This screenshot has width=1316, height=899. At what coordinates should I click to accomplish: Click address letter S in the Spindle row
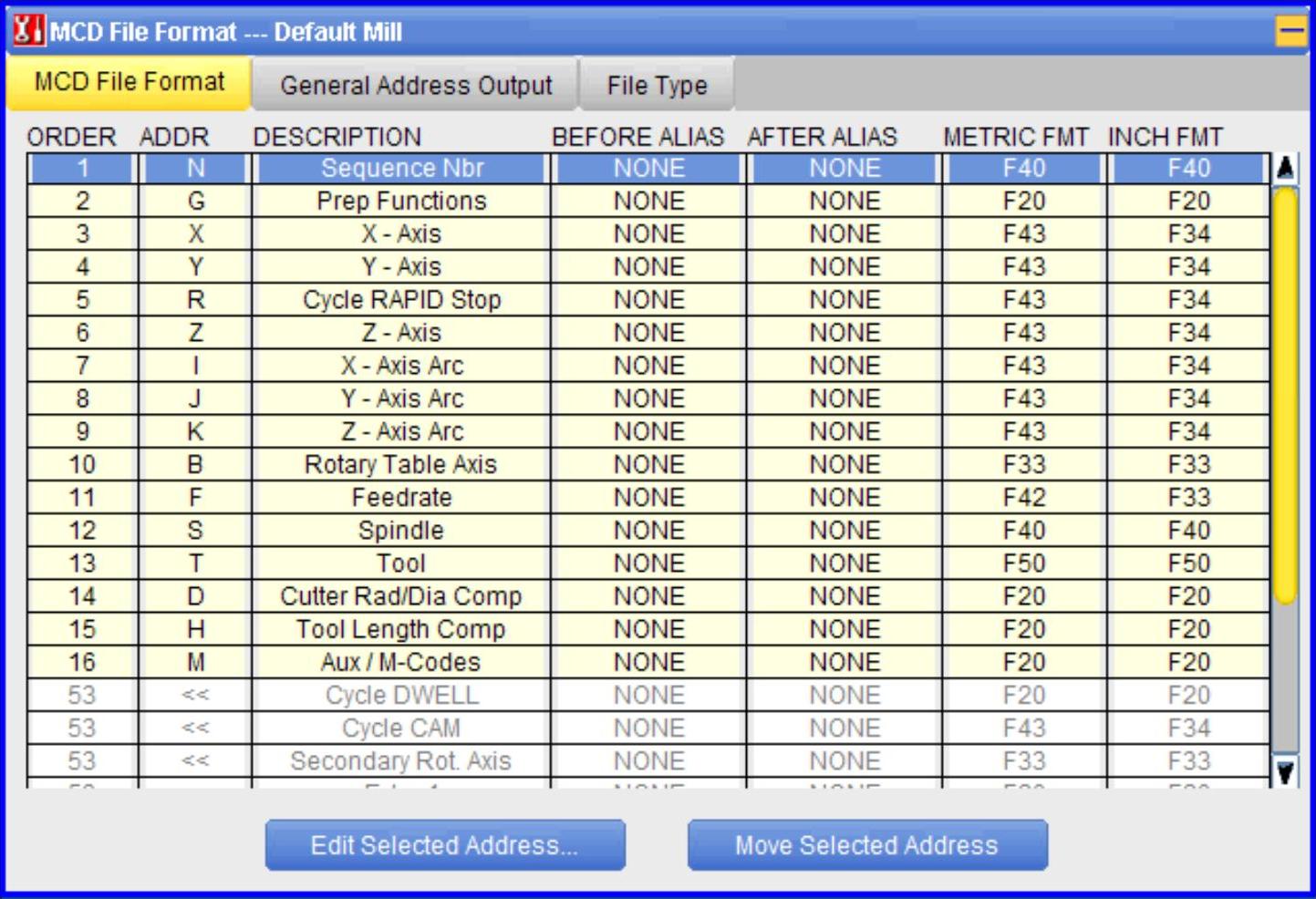[195, 531]
